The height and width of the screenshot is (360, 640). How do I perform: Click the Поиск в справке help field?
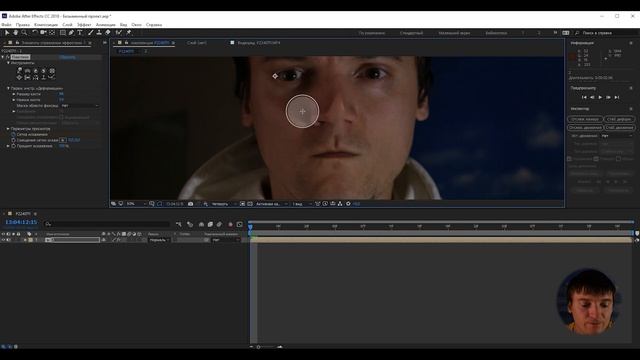point(606,33)
